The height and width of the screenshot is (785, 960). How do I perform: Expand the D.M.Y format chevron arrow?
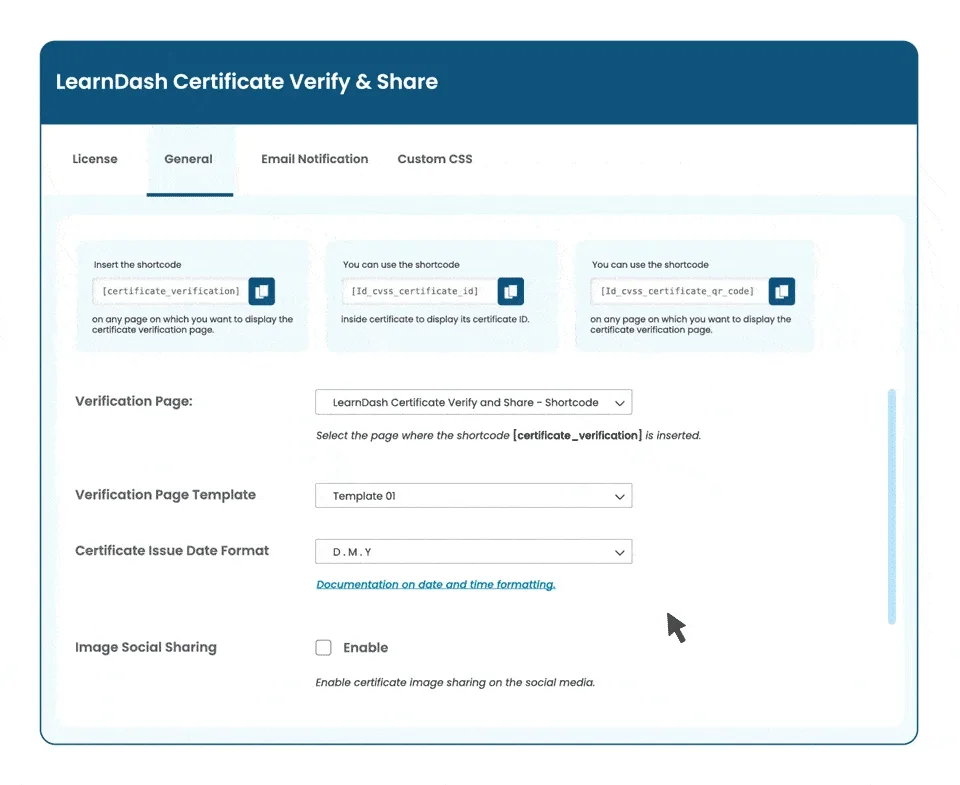coord(621,551)
